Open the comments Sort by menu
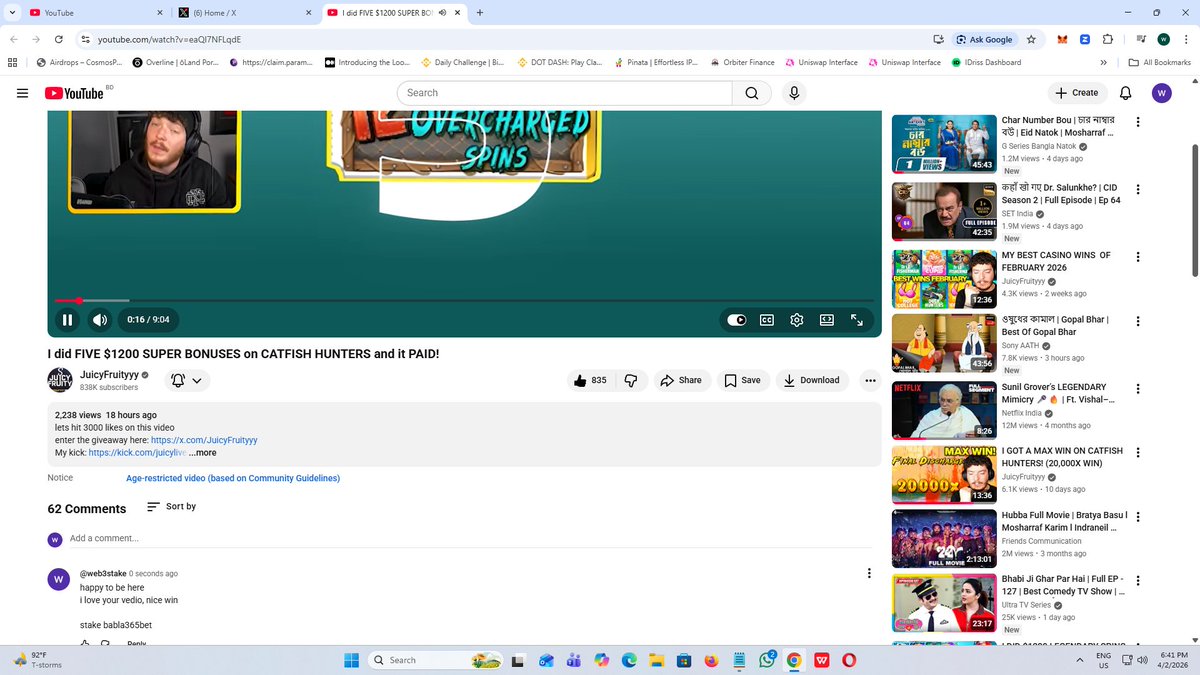This screenshot has width=1200, height=675. (171, 507)
